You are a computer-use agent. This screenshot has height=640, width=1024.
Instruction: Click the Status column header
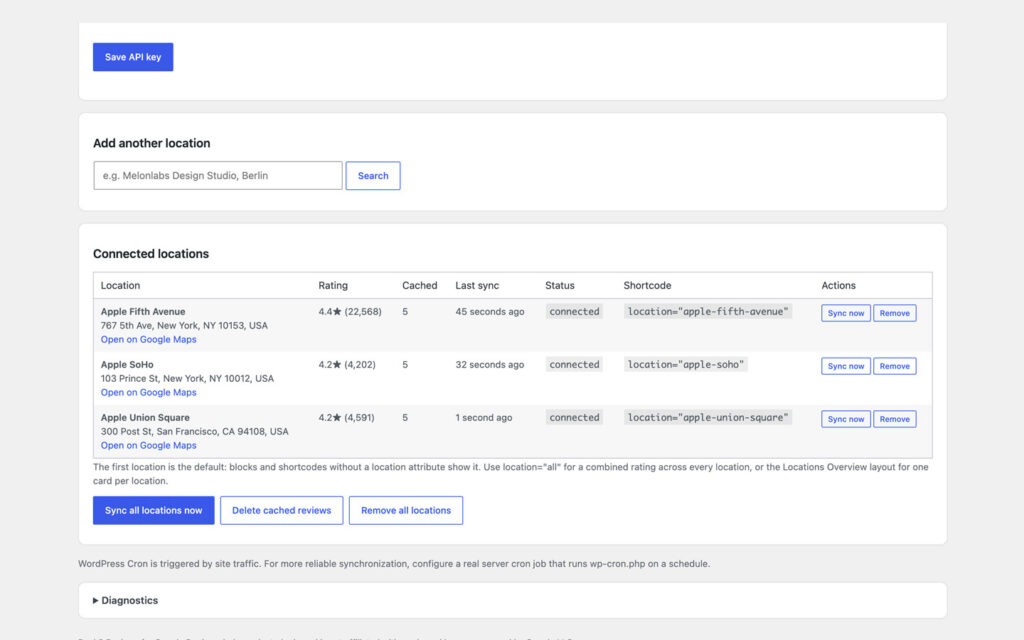(x=560, y=285)
